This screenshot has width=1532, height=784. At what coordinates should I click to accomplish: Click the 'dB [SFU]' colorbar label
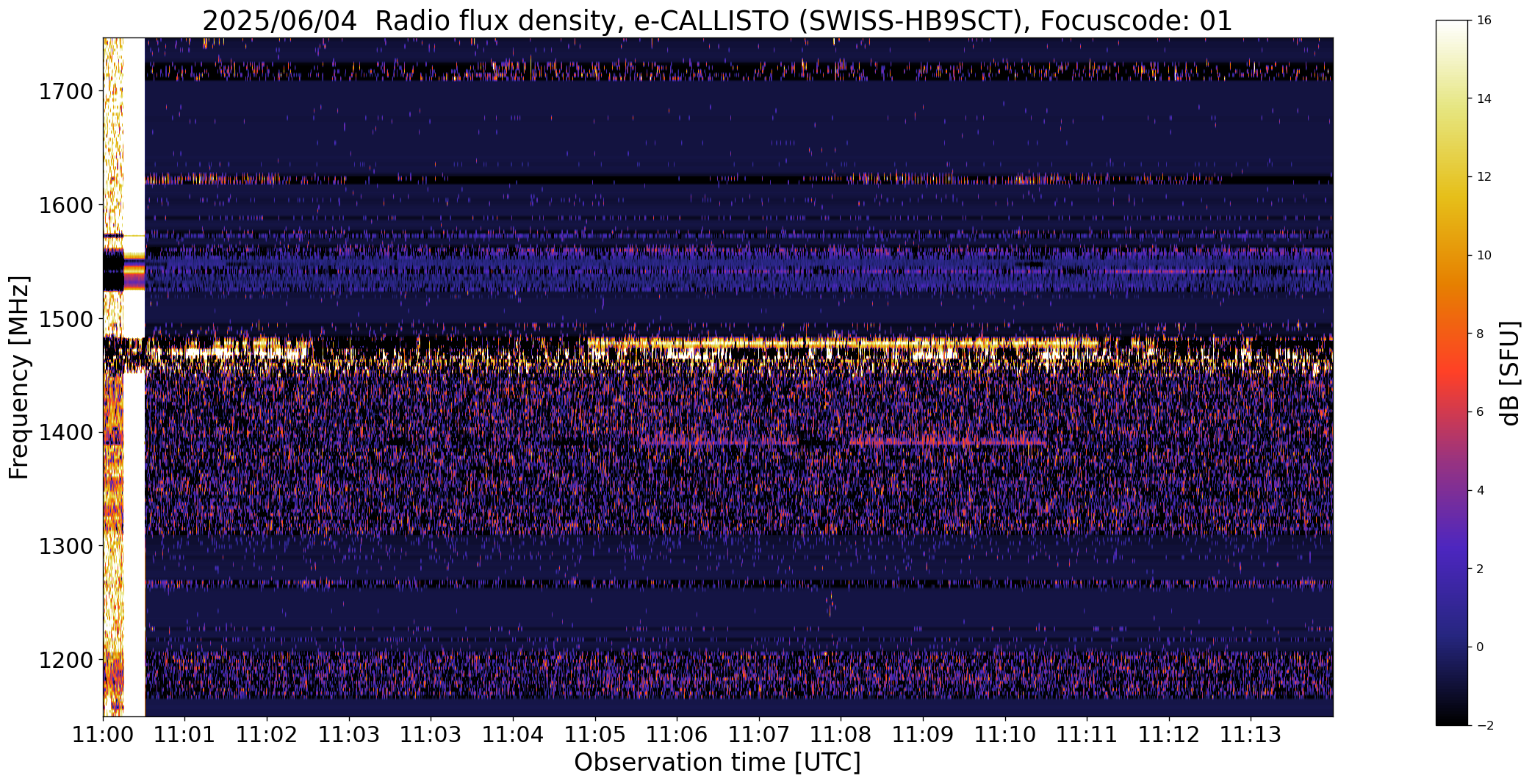(1510, 373)
